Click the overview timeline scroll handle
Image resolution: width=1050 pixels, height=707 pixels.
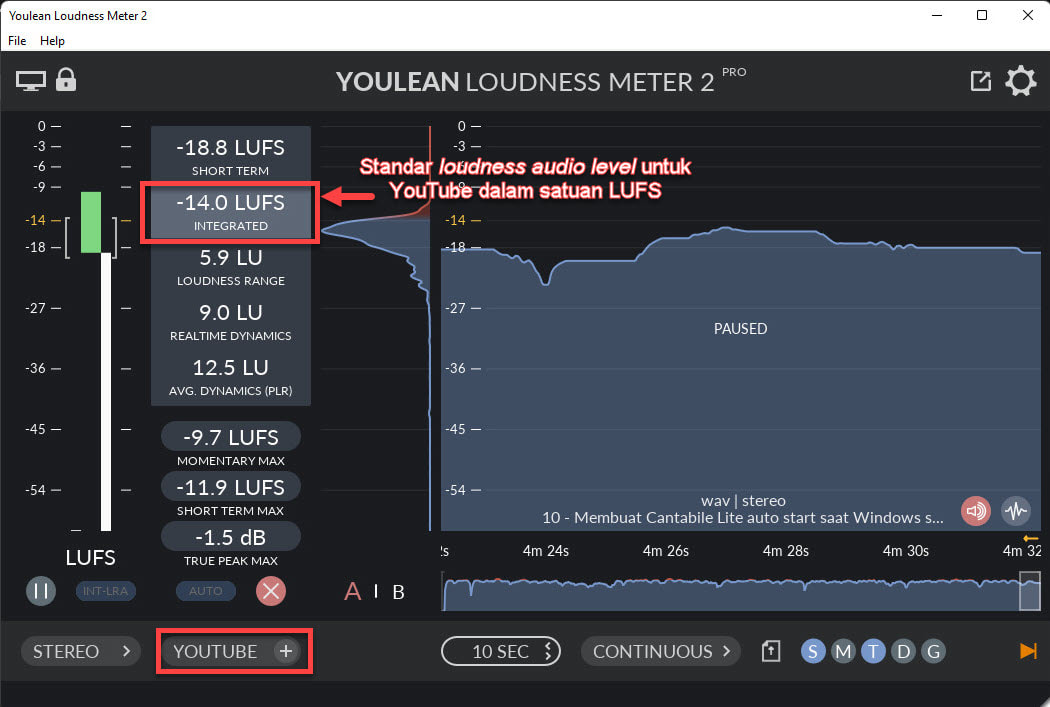pos(1029,591)
